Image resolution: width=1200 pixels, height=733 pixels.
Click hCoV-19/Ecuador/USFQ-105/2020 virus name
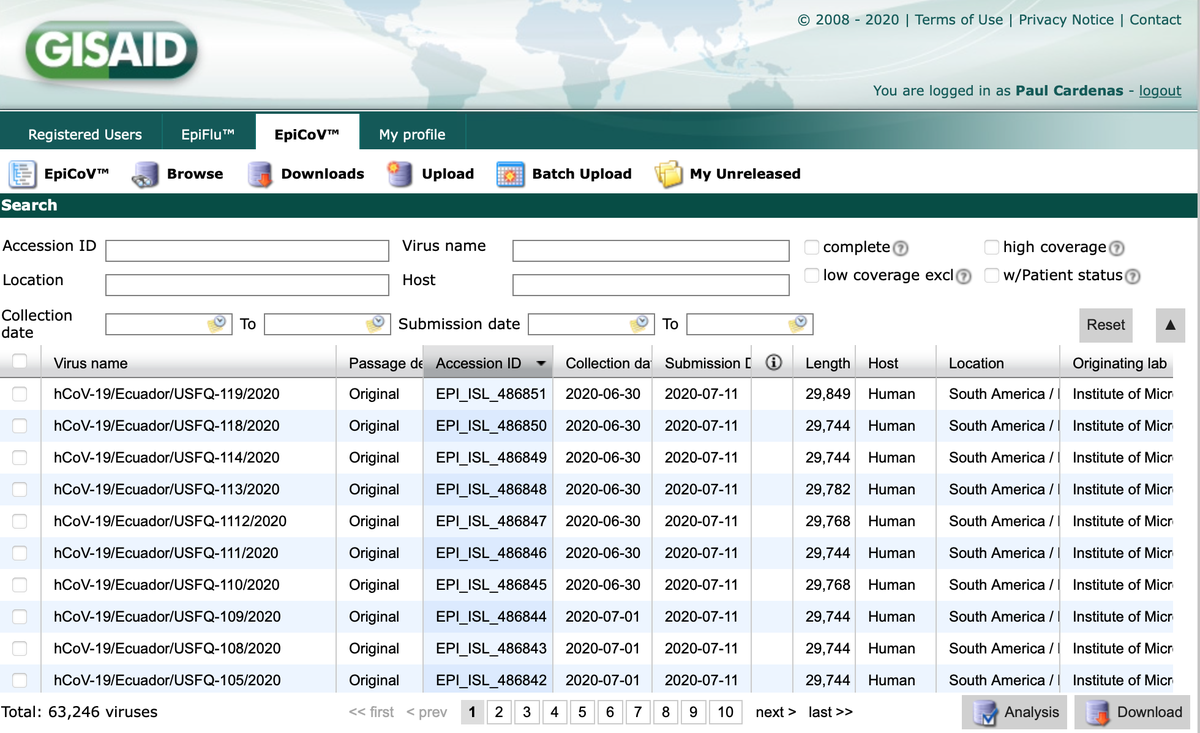(167, 680)
